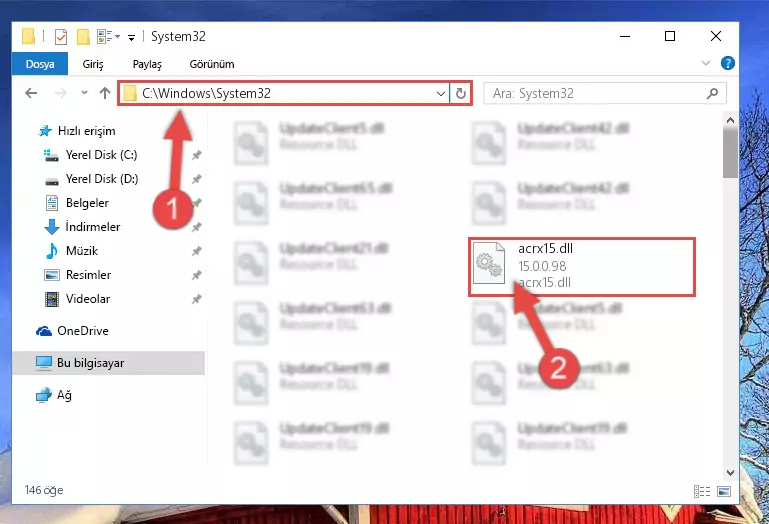Click the scrollbar up arrow
The width and height of the screenshot is (769, 524).
[x=730, y=120]
